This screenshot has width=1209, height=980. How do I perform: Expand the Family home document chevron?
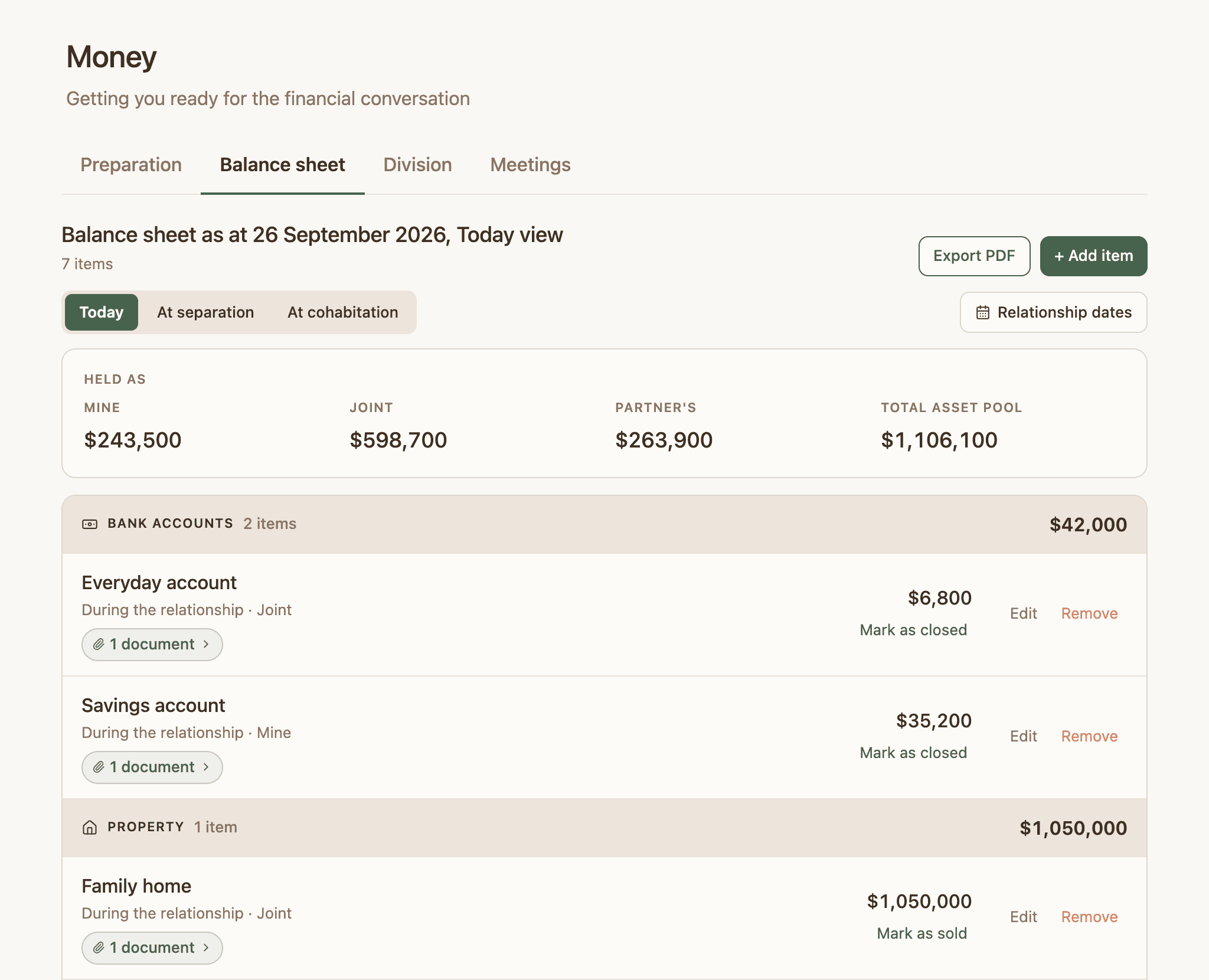(206, 948)
